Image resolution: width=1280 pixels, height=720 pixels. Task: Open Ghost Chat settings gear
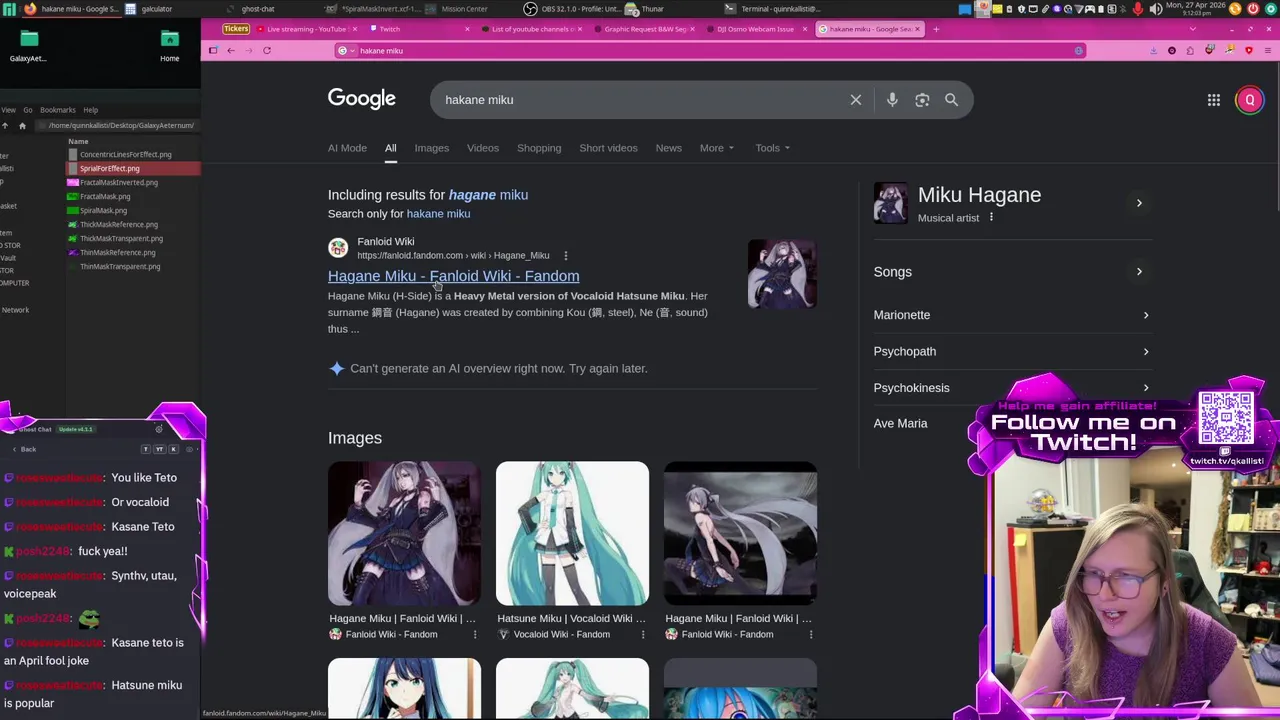tap(158, 429)
